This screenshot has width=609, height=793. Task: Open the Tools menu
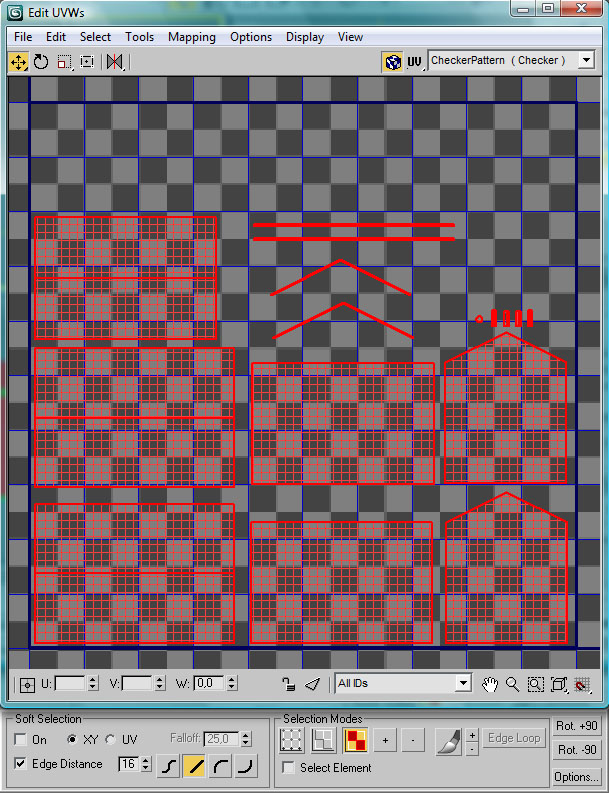tap(139, 37)
